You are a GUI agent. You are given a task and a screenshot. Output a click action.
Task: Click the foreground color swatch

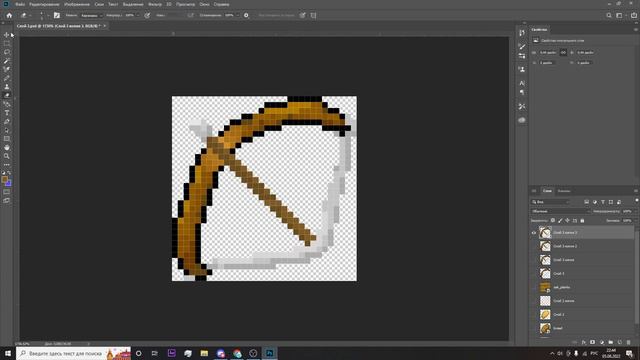[x=4, y=180]
